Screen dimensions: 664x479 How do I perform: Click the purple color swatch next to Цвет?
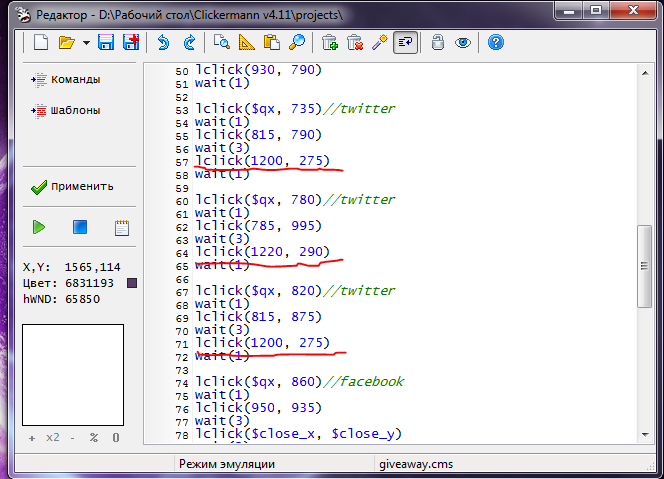[x=132, y=283]
